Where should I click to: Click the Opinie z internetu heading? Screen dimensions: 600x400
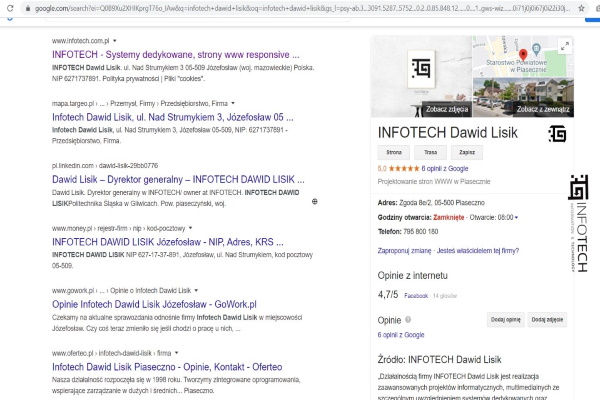(x=412, y=276)
